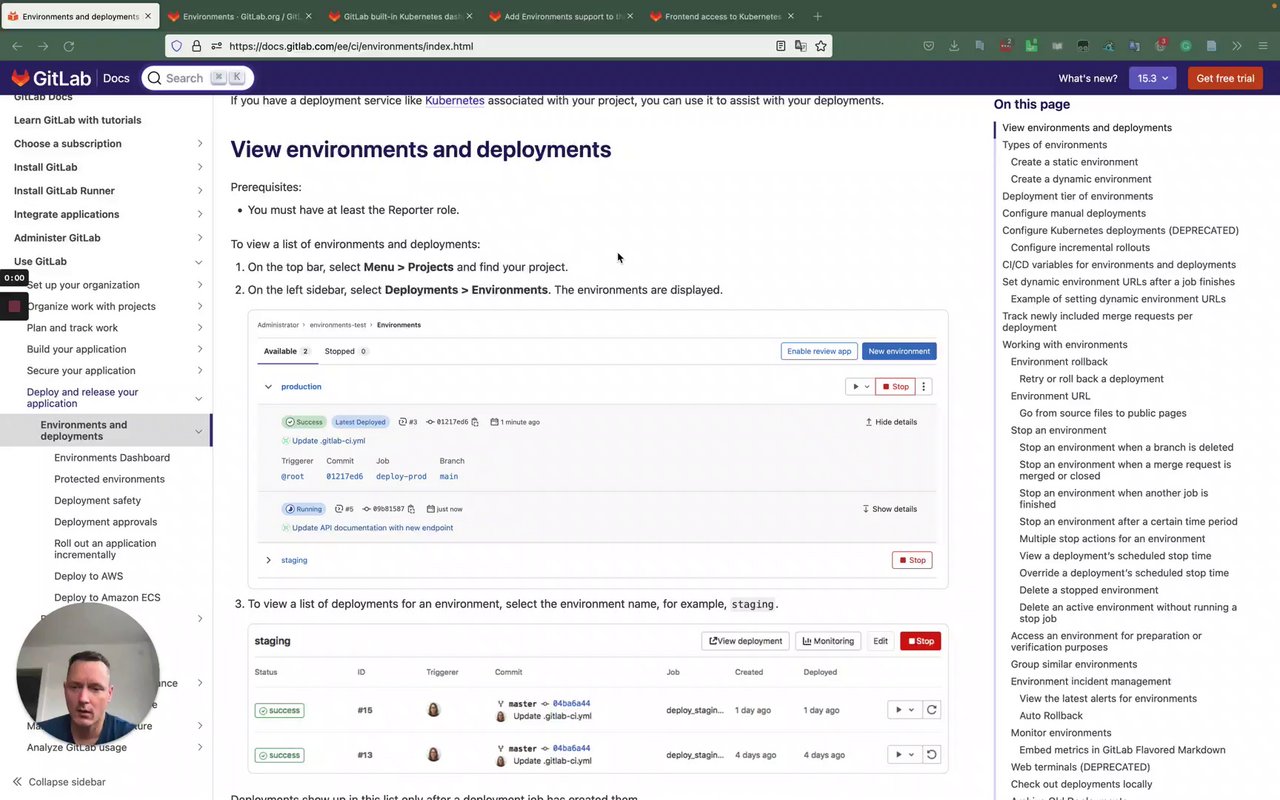The height and width of the screenshot is (800, 1280).
Task: Jump to 'Stop an environment' on-page link
Action: (x=1058, y=430)
